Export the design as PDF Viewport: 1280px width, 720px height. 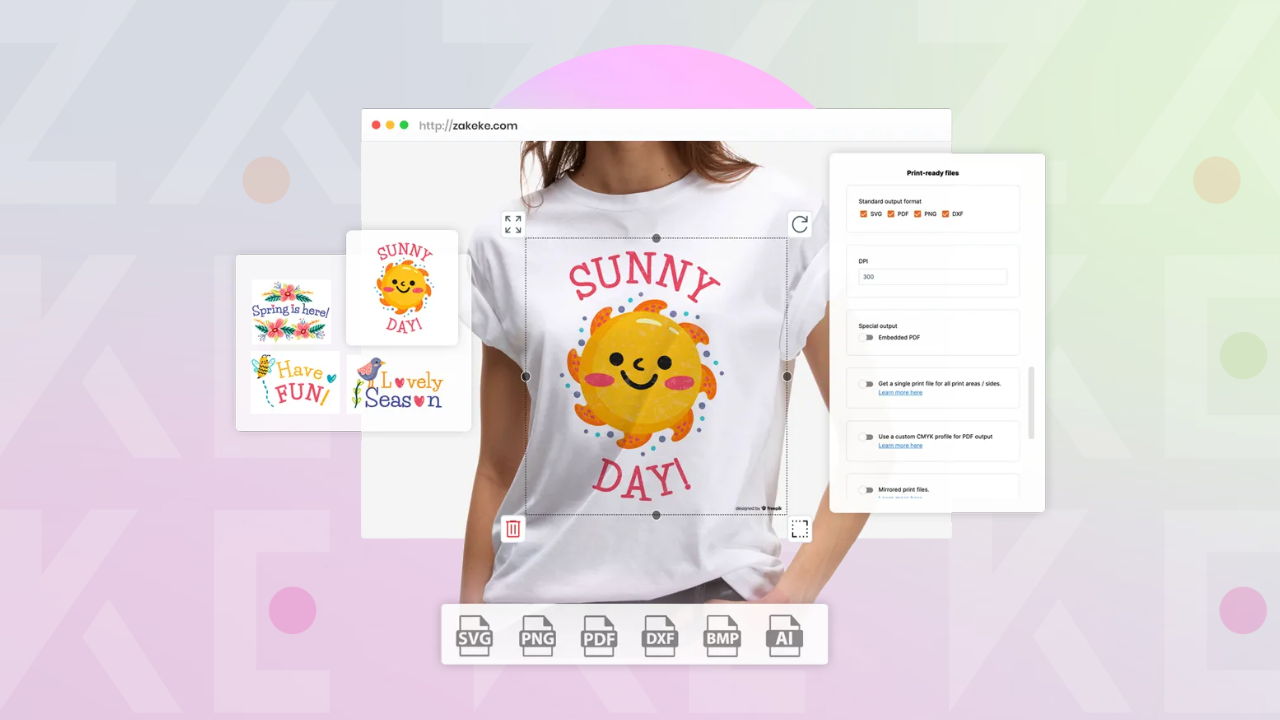coord(599,635)
